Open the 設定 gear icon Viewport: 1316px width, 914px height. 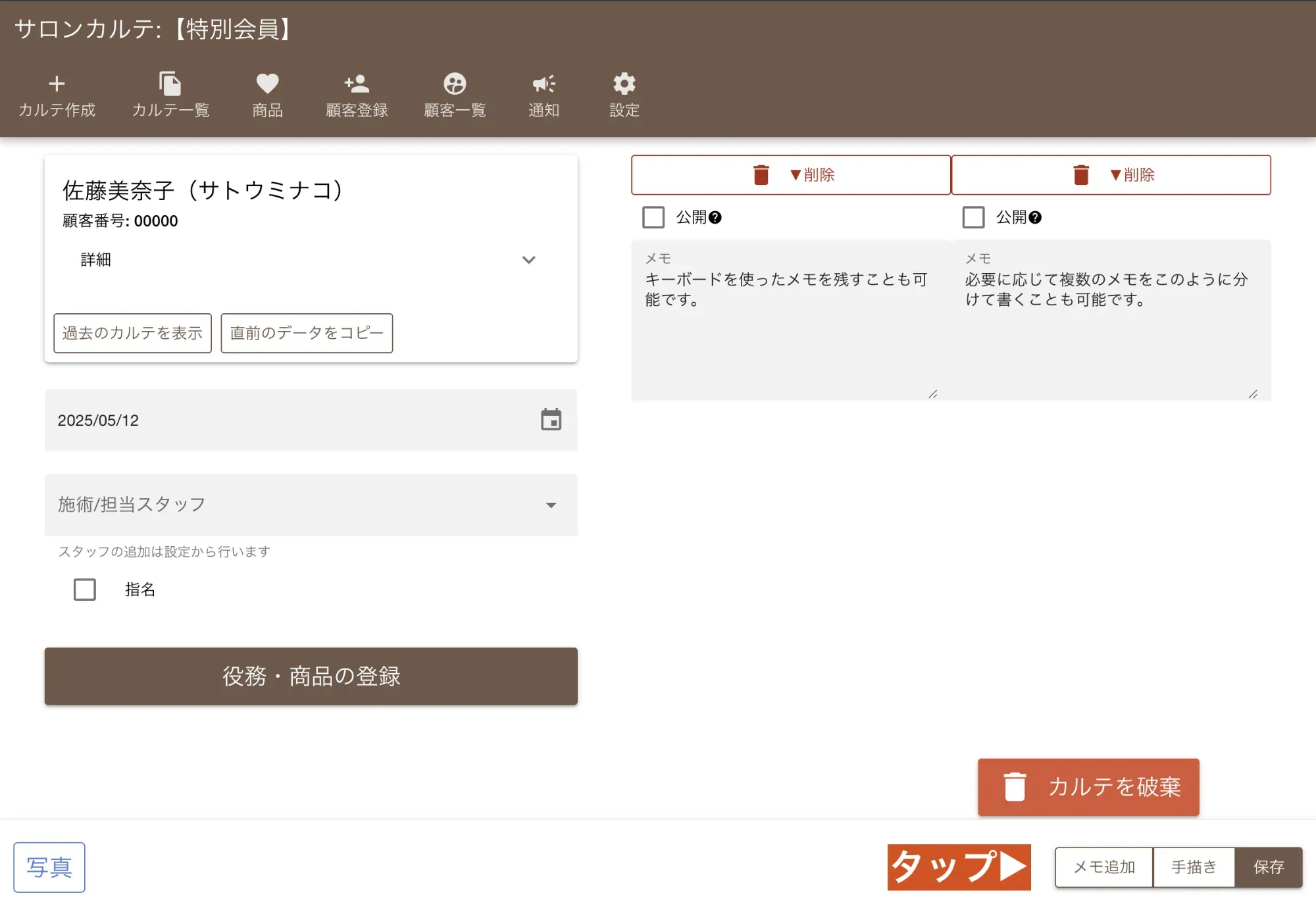pos(623,95)
